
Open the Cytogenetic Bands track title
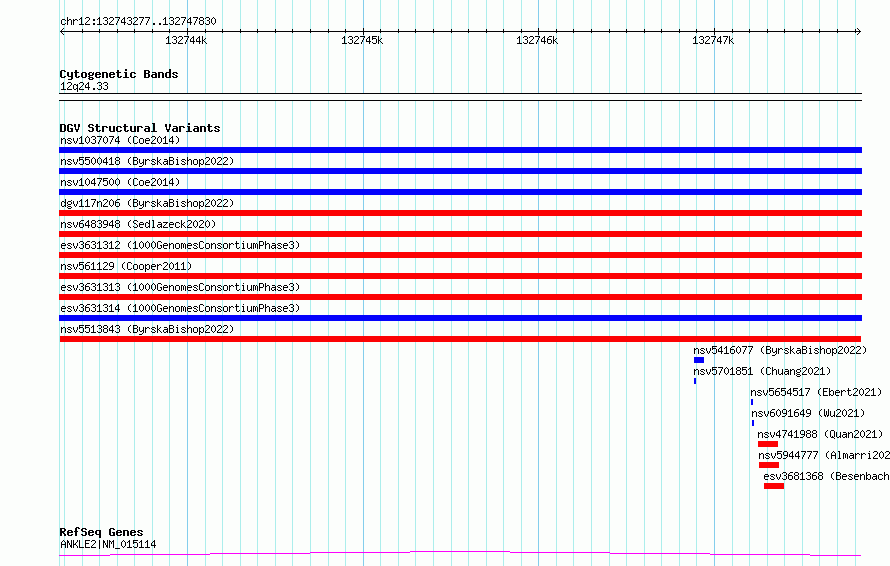point(119,74)
